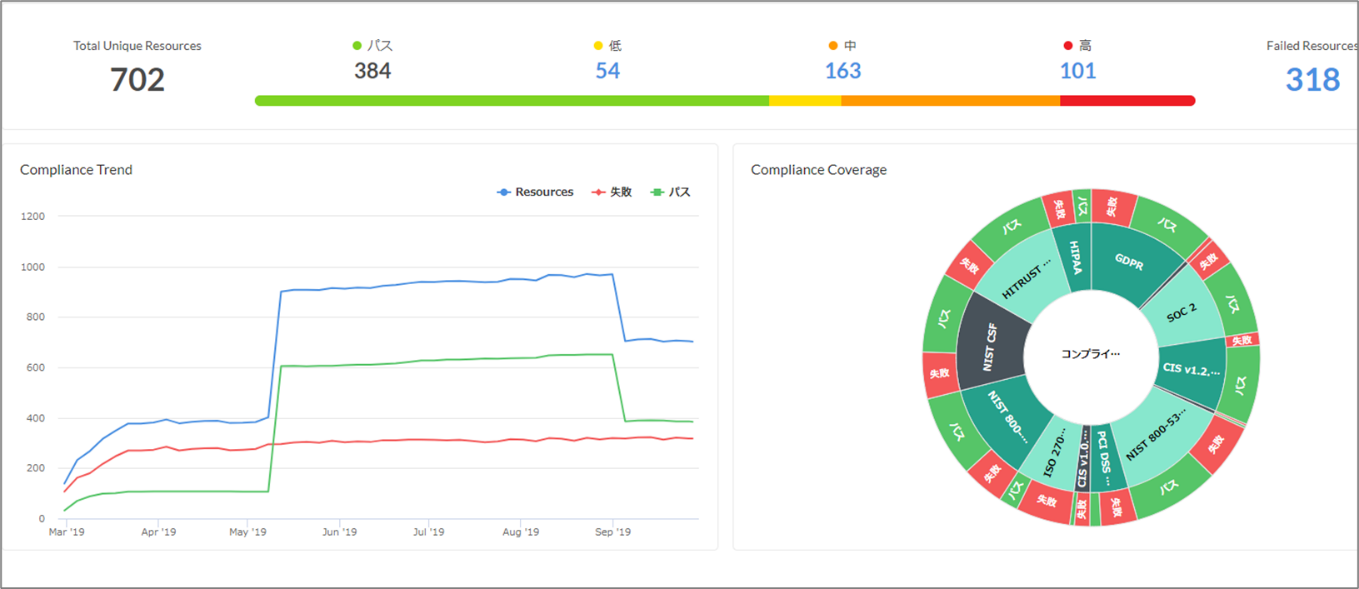Select the yellow segment of severity bar
Viewport: 1359px width, 589px height.
805,101
